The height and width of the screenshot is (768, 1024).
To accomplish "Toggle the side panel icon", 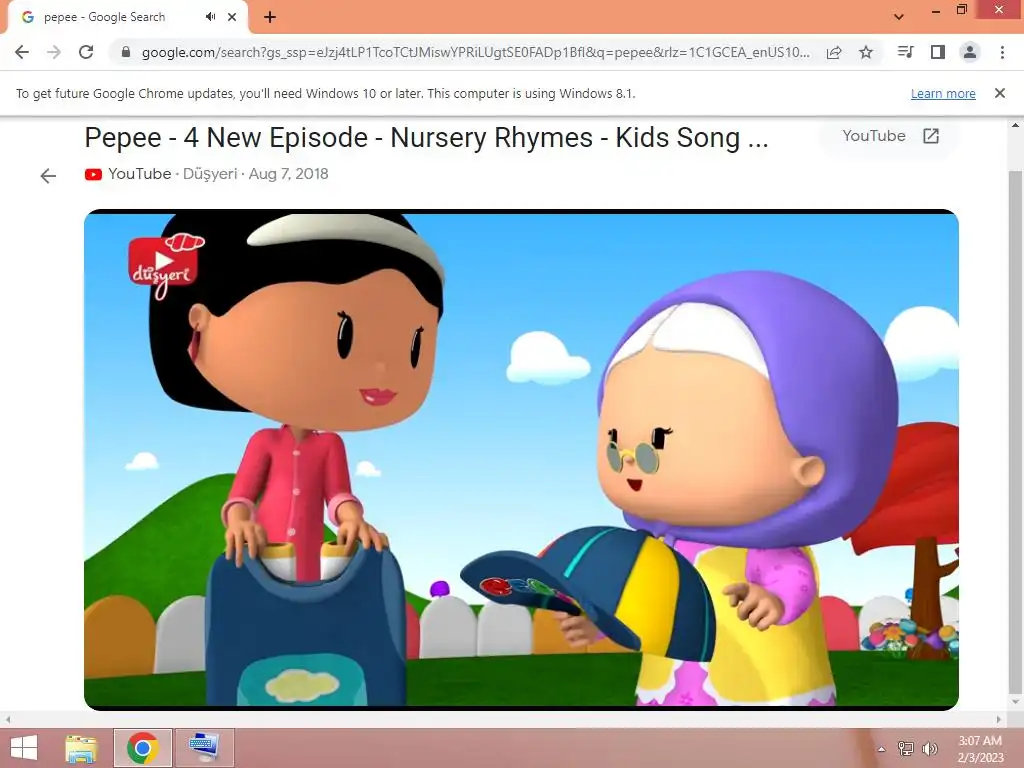I will 938,52.
